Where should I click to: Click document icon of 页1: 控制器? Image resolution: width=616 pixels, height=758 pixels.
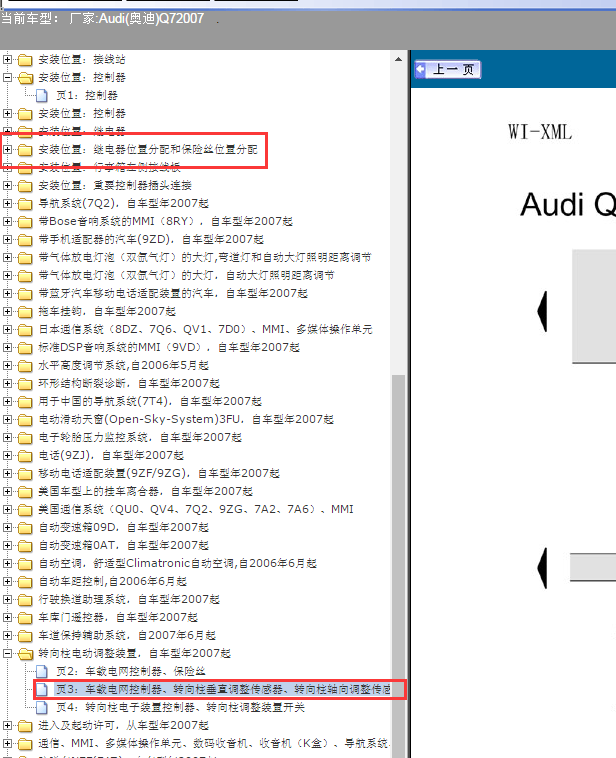click(42, 96)
